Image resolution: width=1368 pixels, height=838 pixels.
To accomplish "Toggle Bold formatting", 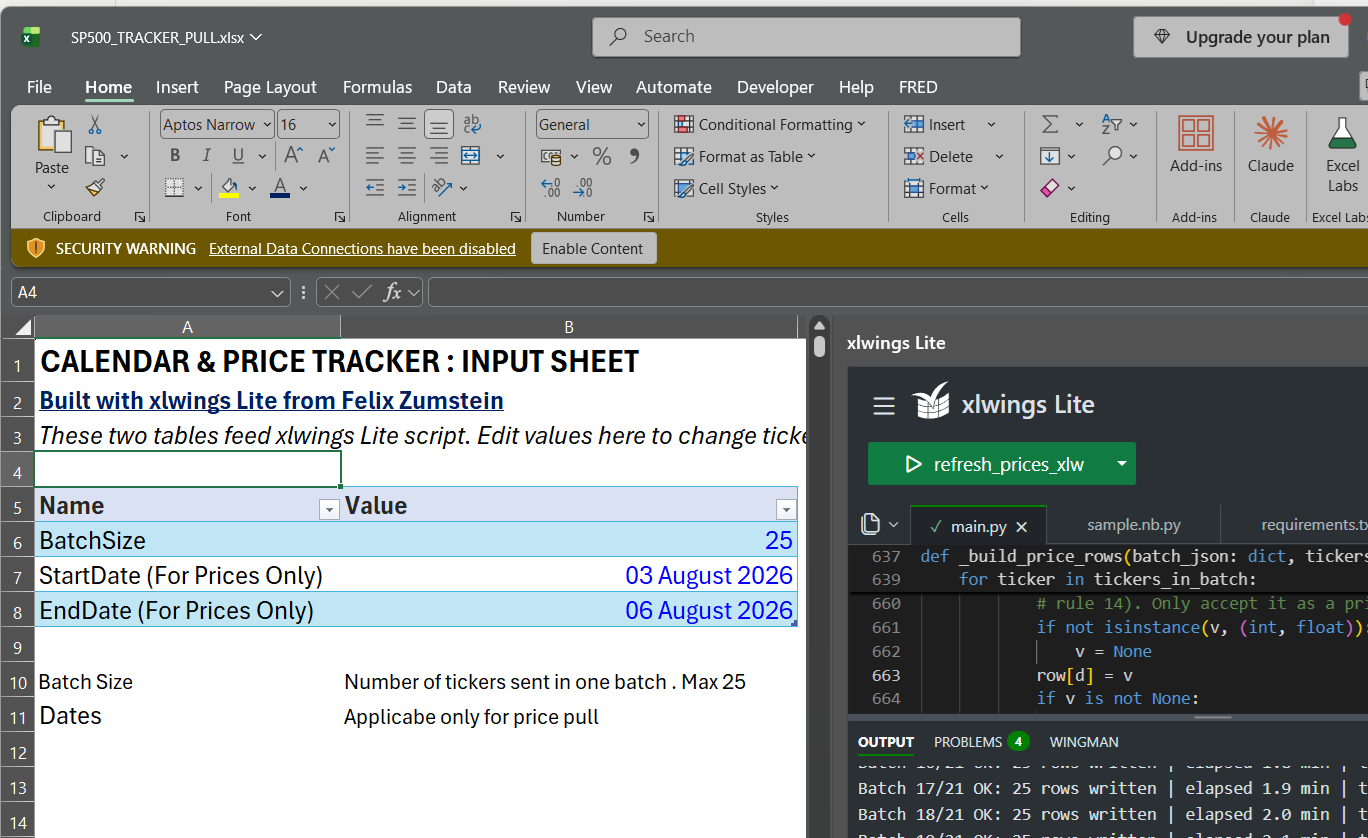I will (x=175, y=156).
